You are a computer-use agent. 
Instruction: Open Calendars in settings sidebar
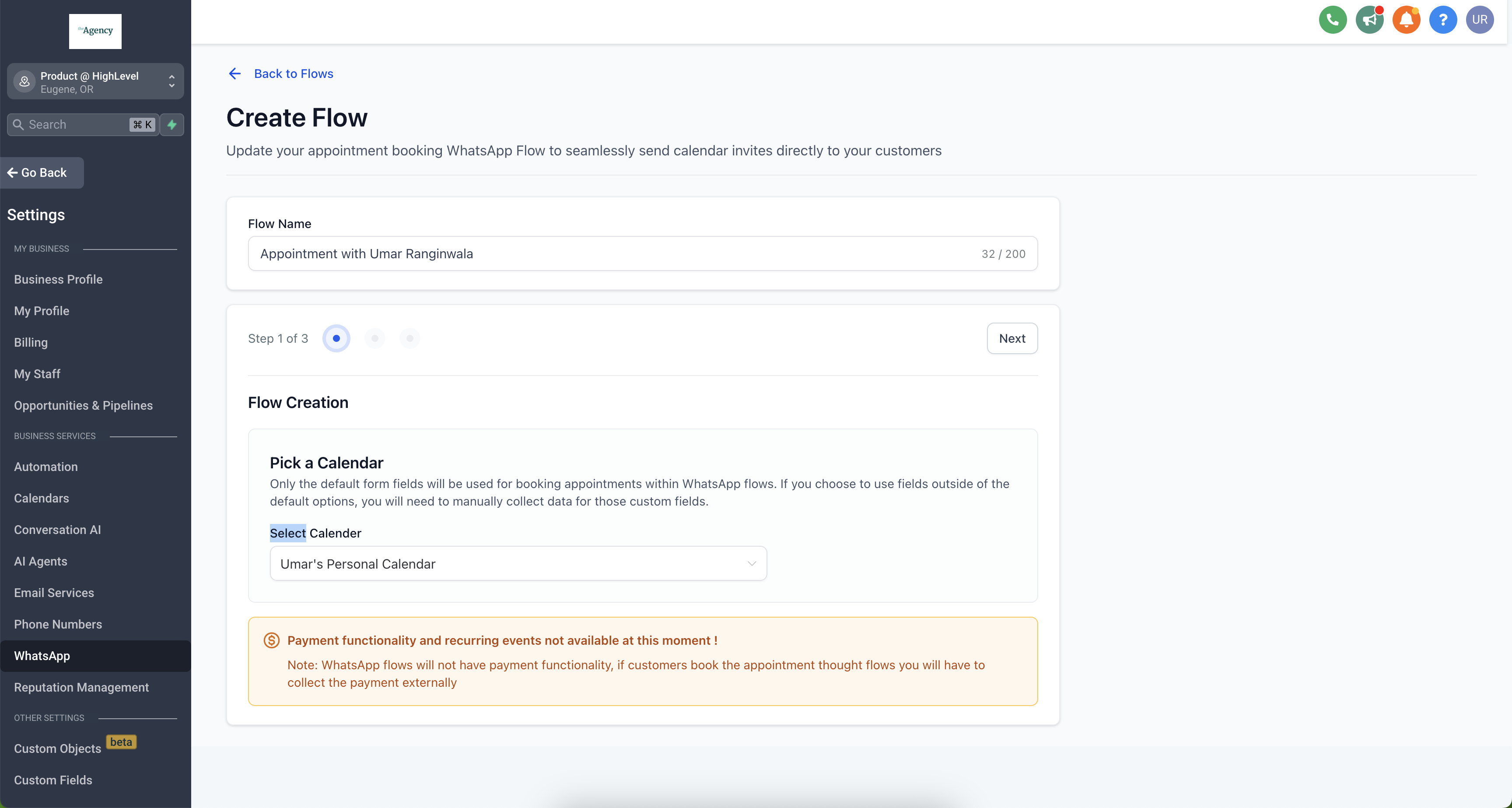point(41,498)
